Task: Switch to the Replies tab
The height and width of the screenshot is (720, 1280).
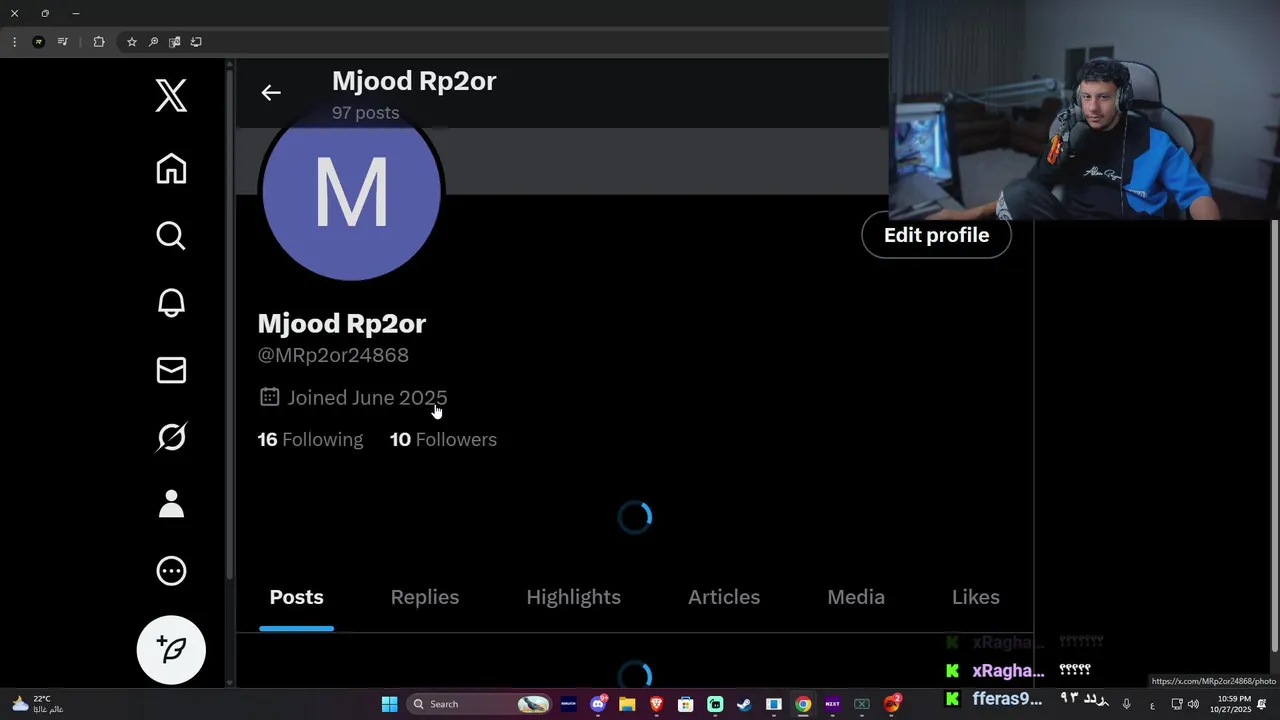Action: pyautogui.click(x=425, y=597)
